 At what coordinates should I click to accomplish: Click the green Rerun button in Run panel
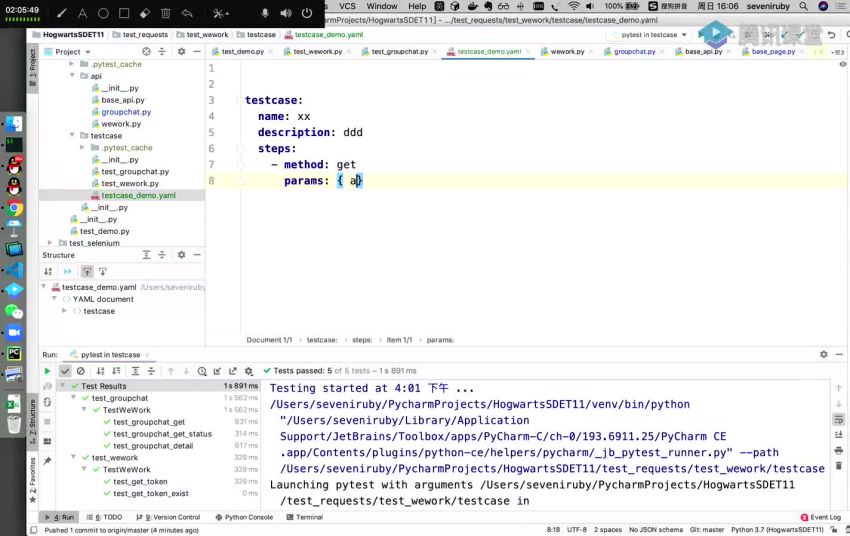47,371
